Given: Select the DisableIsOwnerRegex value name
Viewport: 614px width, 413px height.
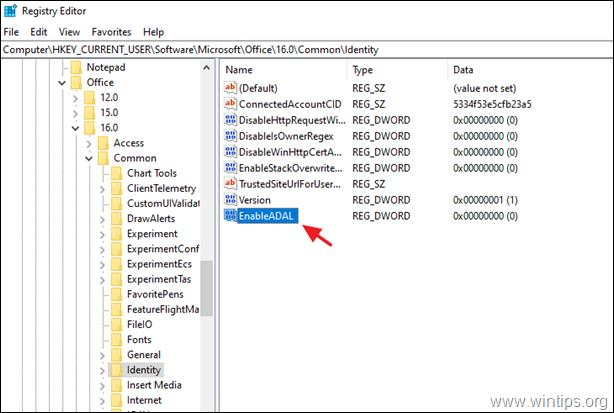Looking at the screenshot, I should [x=286, y=136].
